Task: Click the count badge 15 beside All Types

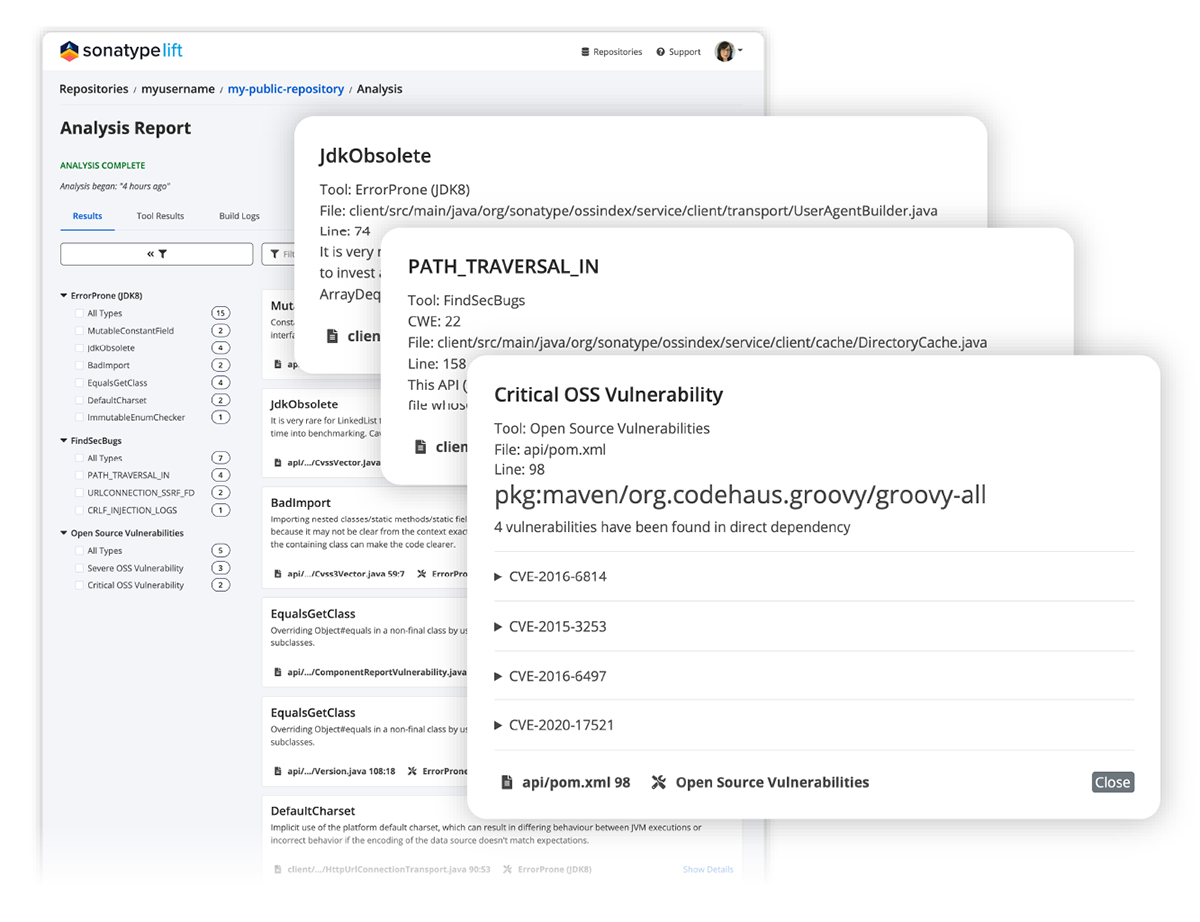Action: 220,314
